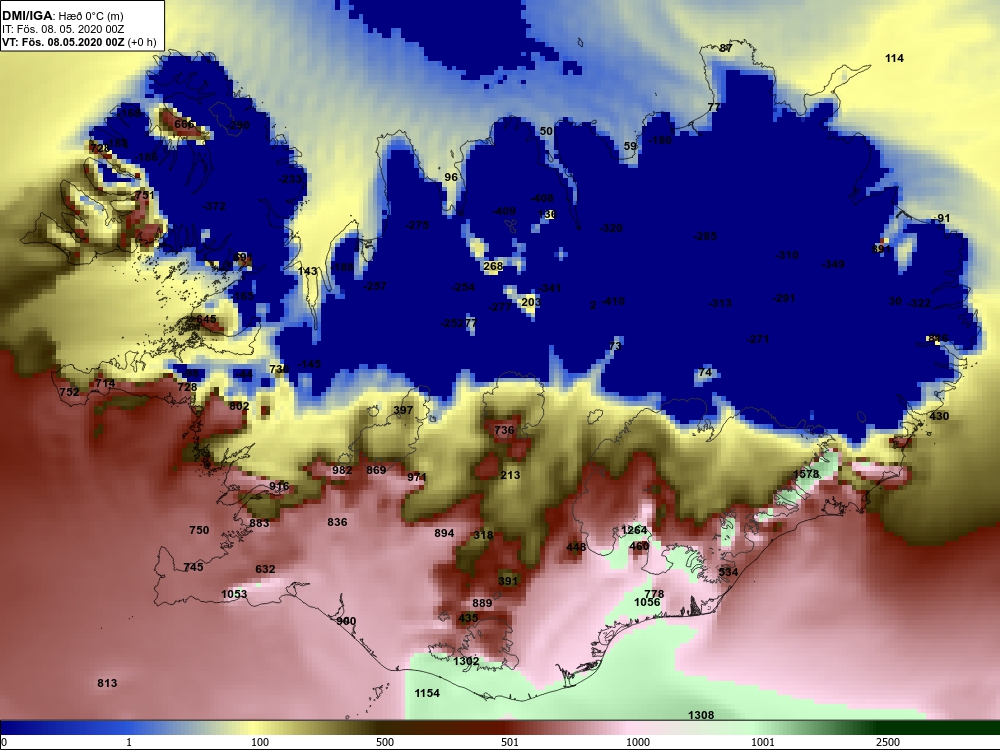Viewport: 1000px width, 750px height.
Task: Click the map value "750"
Action: click(199, 530)
